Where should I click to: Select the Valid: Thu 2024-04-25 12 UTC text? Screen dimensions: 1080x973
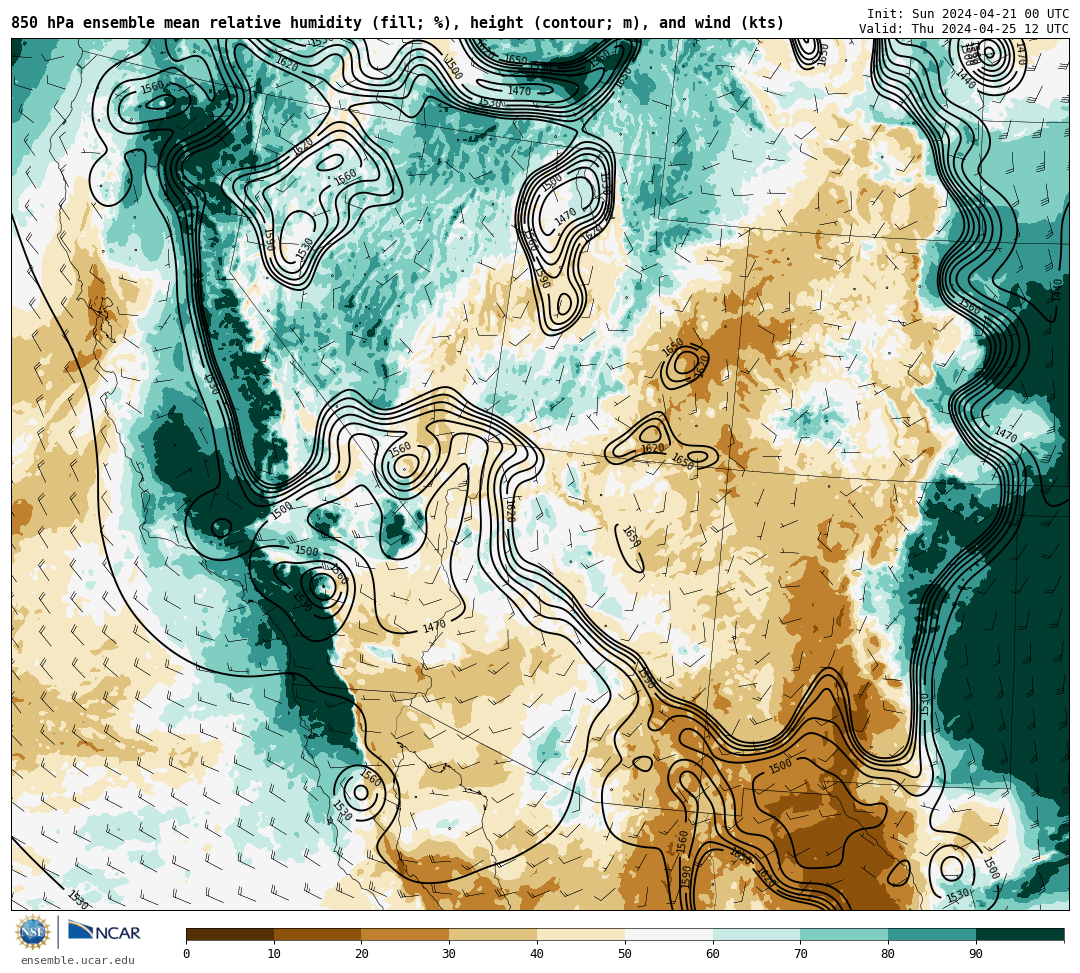pos(964,29)
